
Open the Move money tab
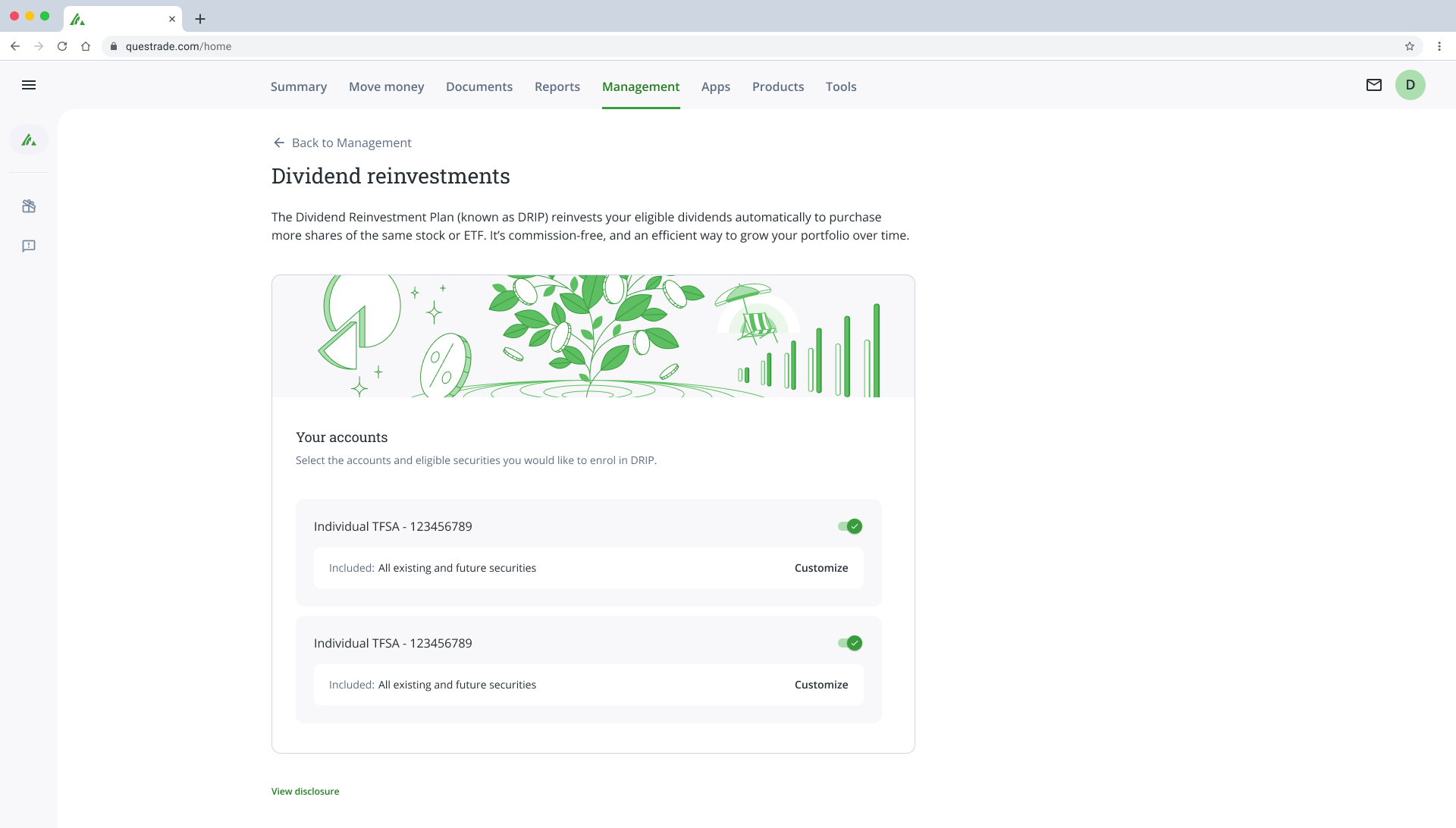(386, 86)
